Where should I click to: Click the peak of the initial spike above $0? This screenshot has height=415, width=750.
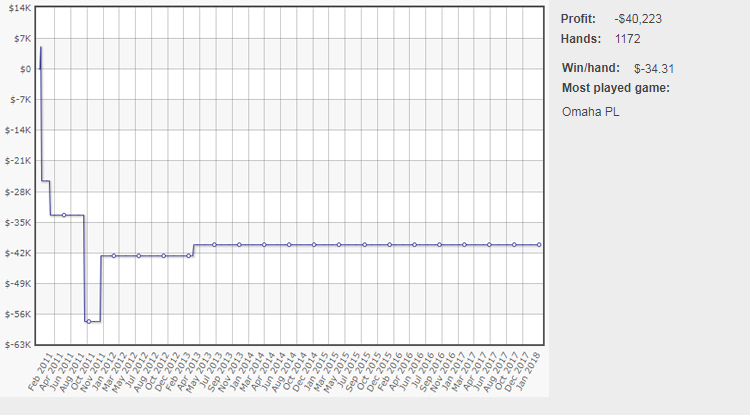(40, 47)
